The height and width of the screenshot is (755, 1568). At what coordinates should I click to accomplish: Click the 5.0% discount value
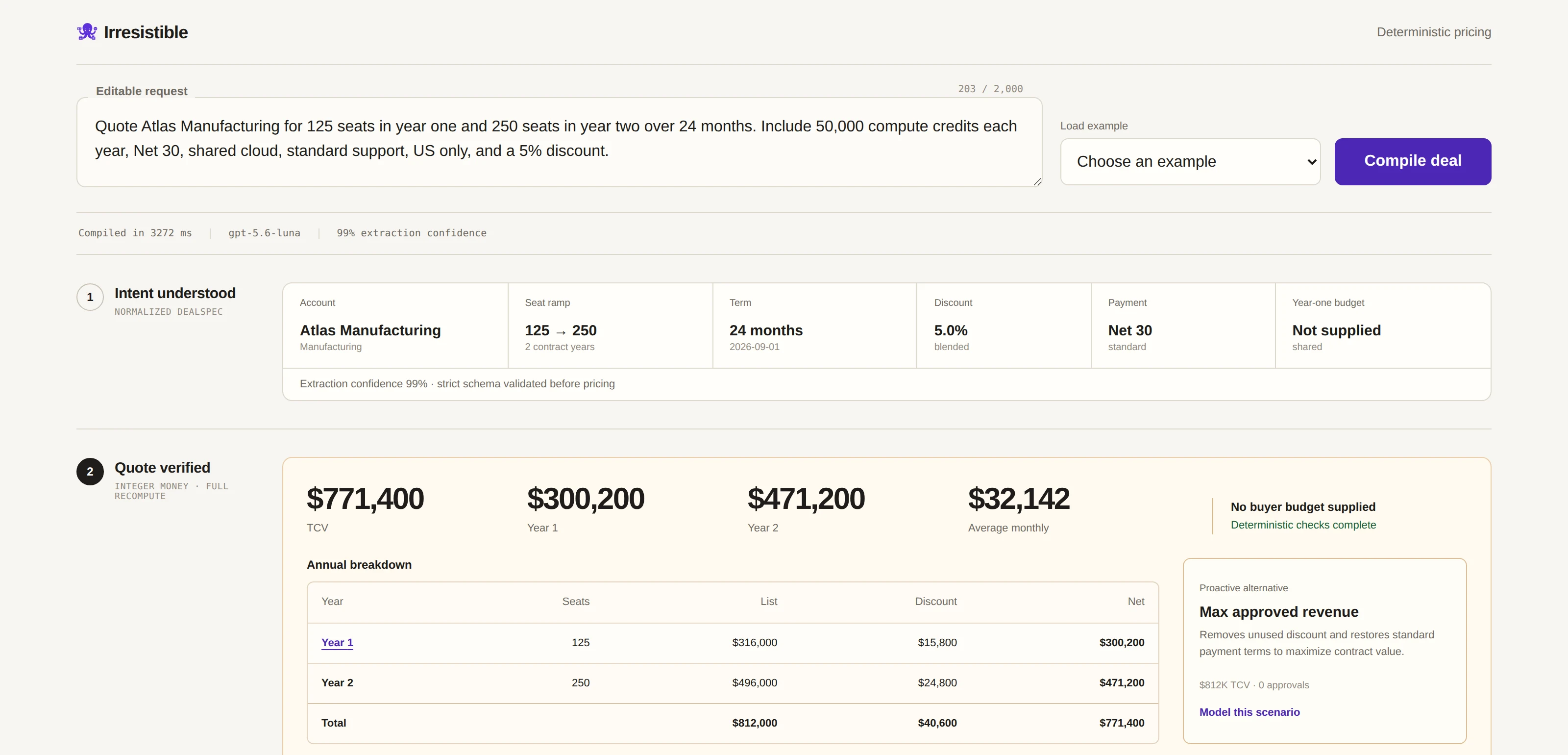950,330
